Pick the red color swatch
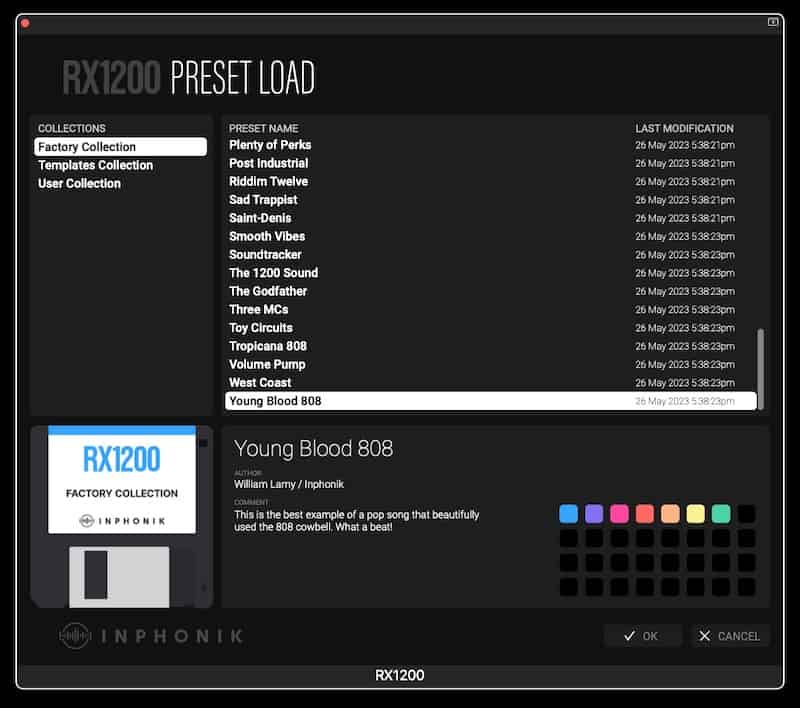Screen dimensions: 800x708 click(645, 514)
